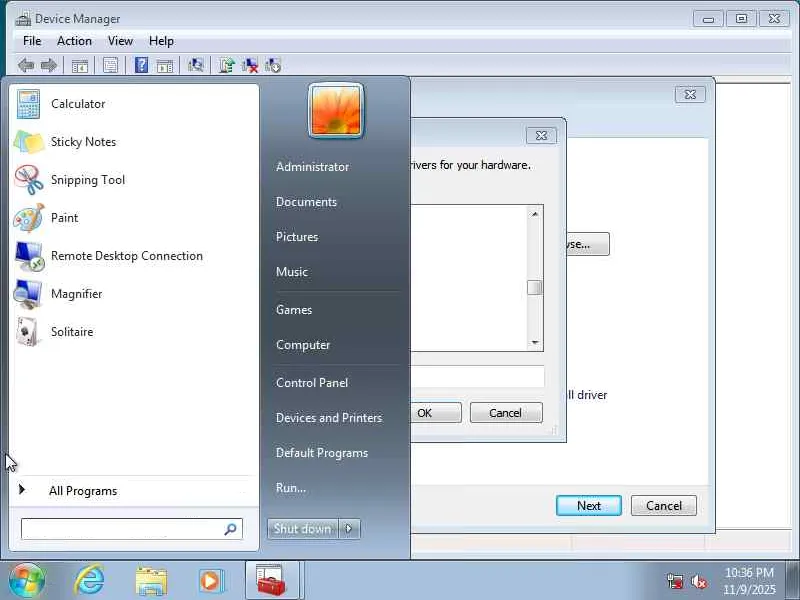Click the Shut down button

pyautogui.click(x=303, y=529)
